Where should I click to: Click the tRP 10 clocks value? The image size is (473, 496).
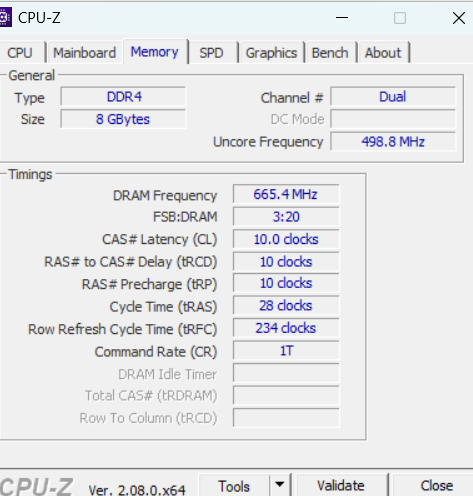pyautogui.click(x=286, y=283)
